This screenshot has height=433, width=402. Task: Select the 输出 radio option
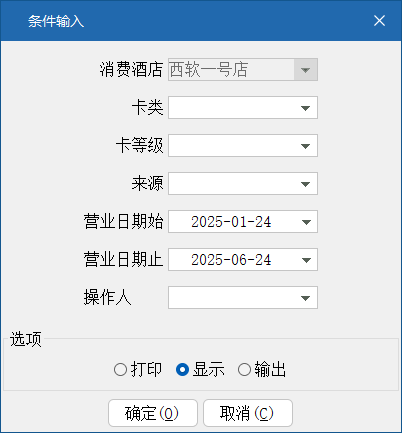point(244,370)
